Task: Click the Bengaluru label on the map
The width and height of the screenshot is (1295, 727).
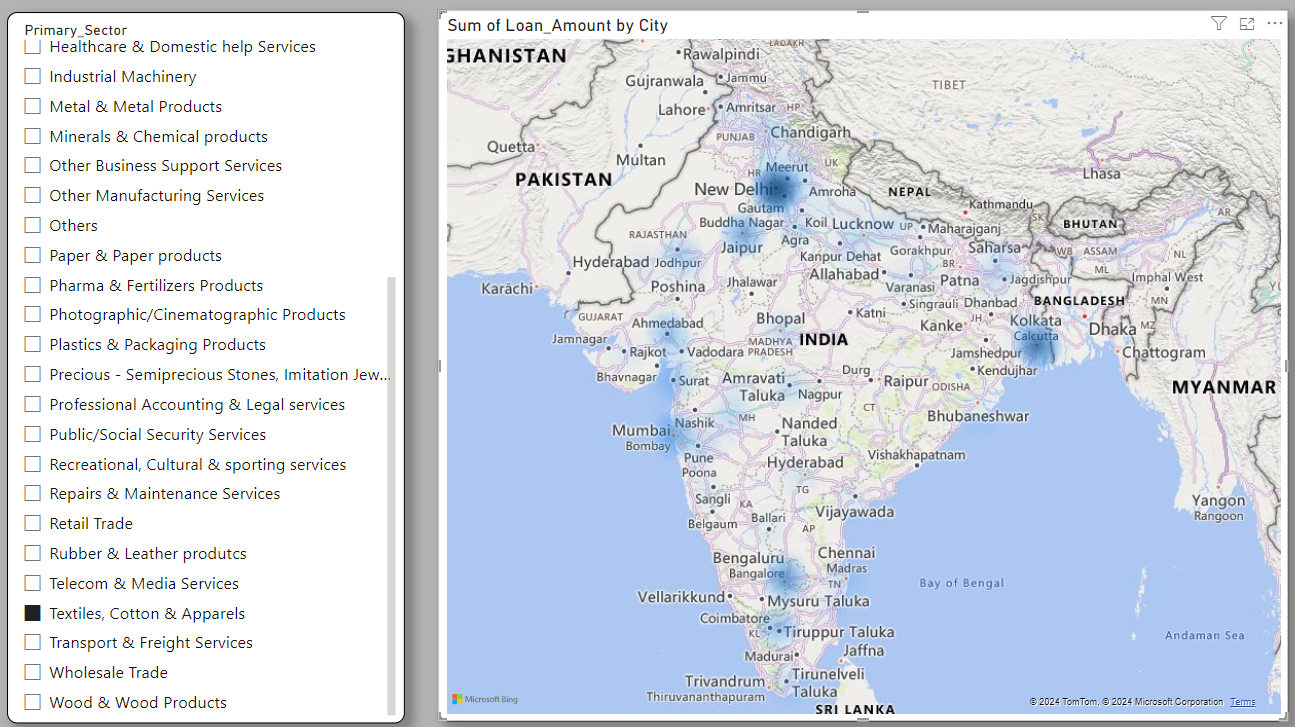Action: pyautogui.click(x=748, y=558)
